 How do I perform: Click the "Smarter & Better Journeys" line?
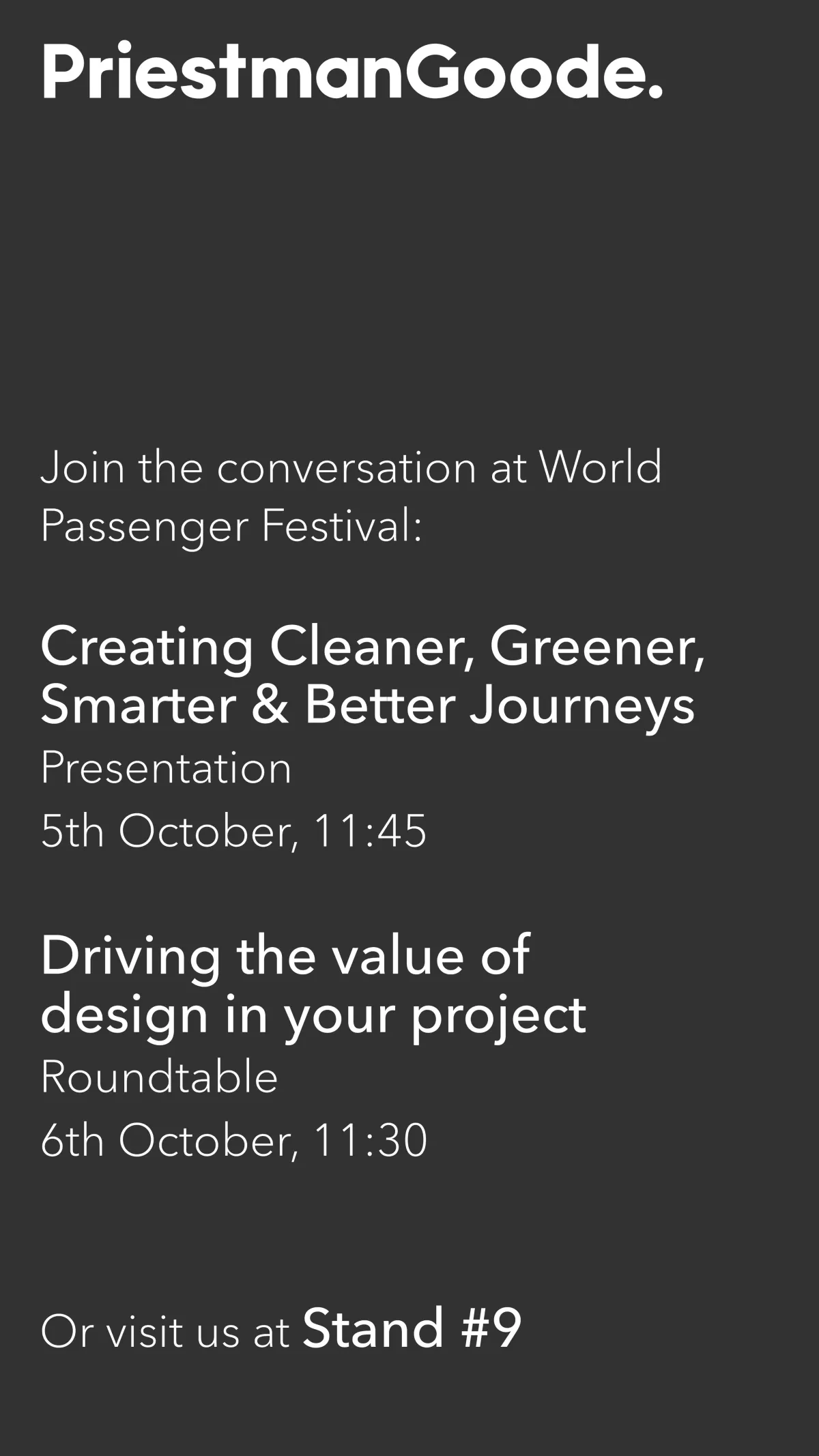pyautogui.click(x=367, y=705)
